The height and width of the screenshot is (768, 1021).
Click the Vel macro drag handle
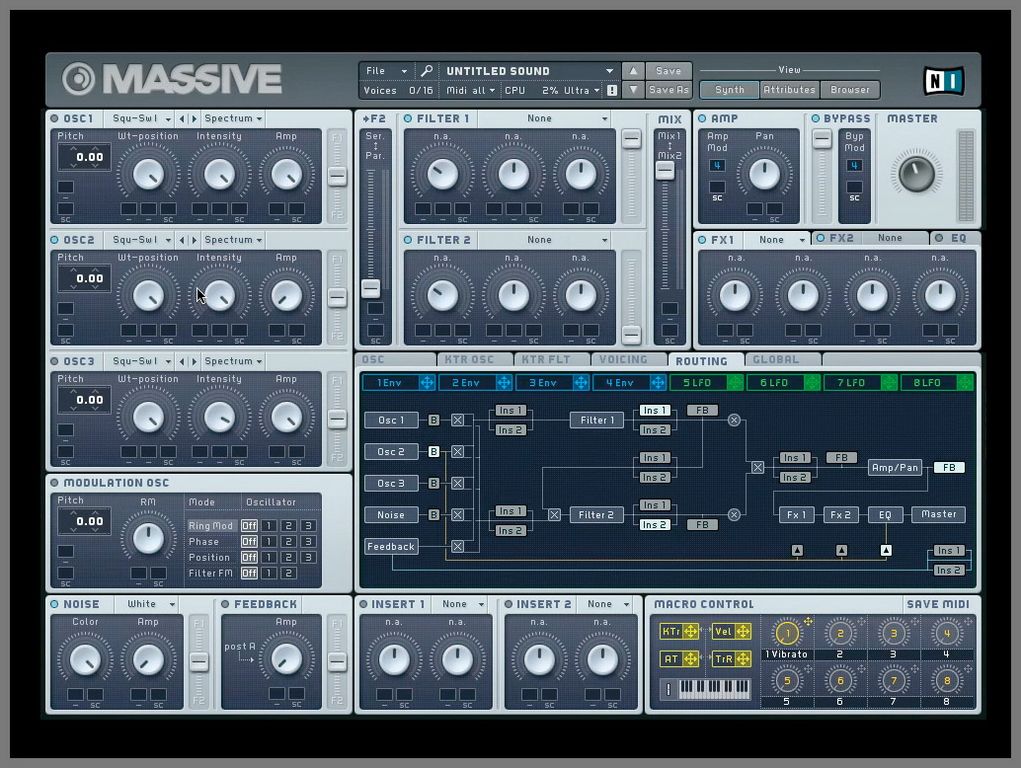[x=743, y=631]
